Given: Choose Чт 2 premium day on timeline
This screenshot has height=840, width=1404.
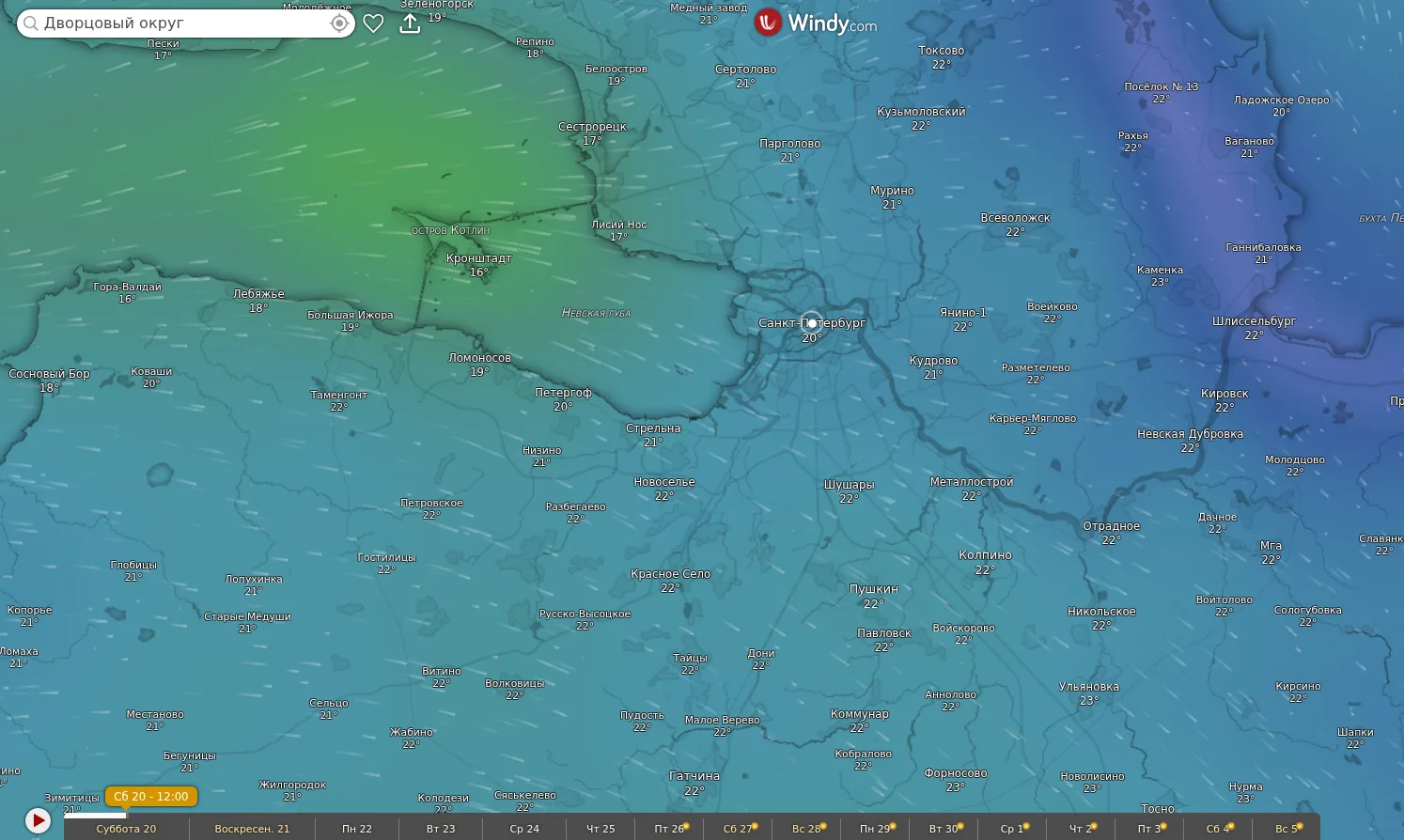Looking at the screenshot, I should (x=1081, y=829).
